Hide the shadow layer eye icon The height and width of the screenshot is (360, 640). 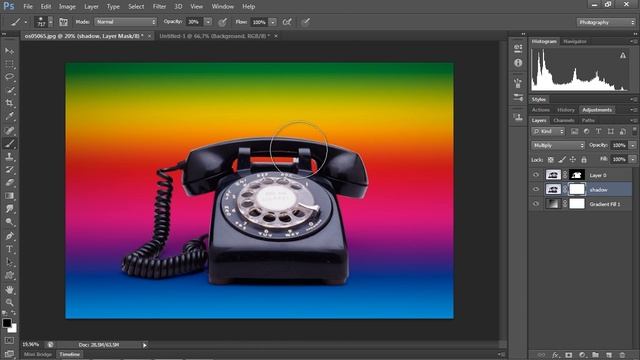pyautogui.click(x=536, y=189)
